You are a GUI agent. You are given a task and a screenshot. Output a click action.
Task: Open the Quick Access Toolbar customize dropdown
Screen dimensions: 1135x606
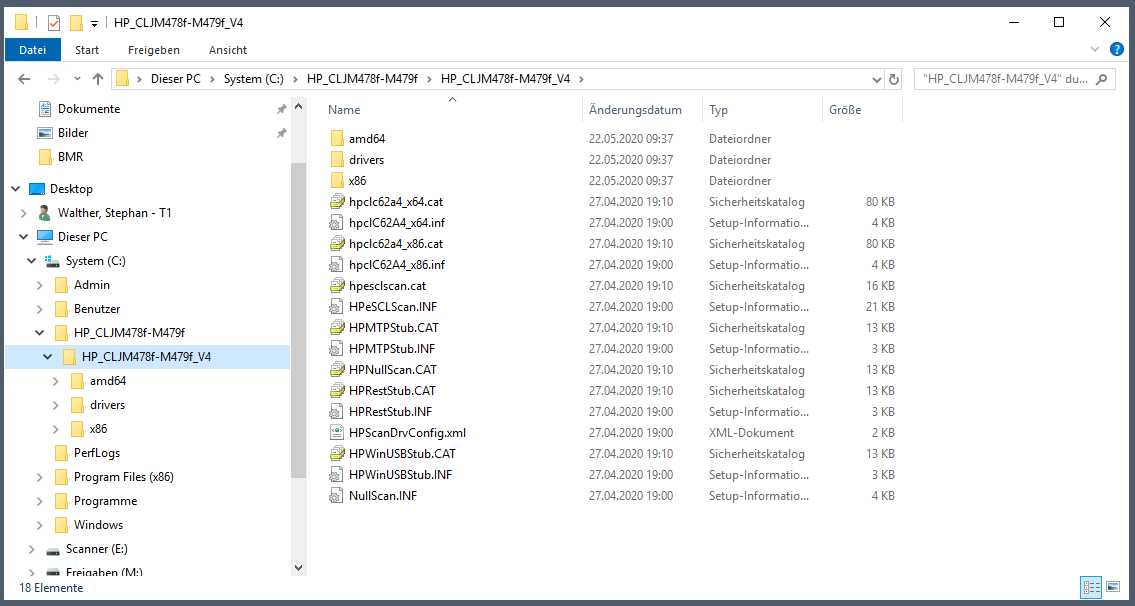(x=94, y=24)
